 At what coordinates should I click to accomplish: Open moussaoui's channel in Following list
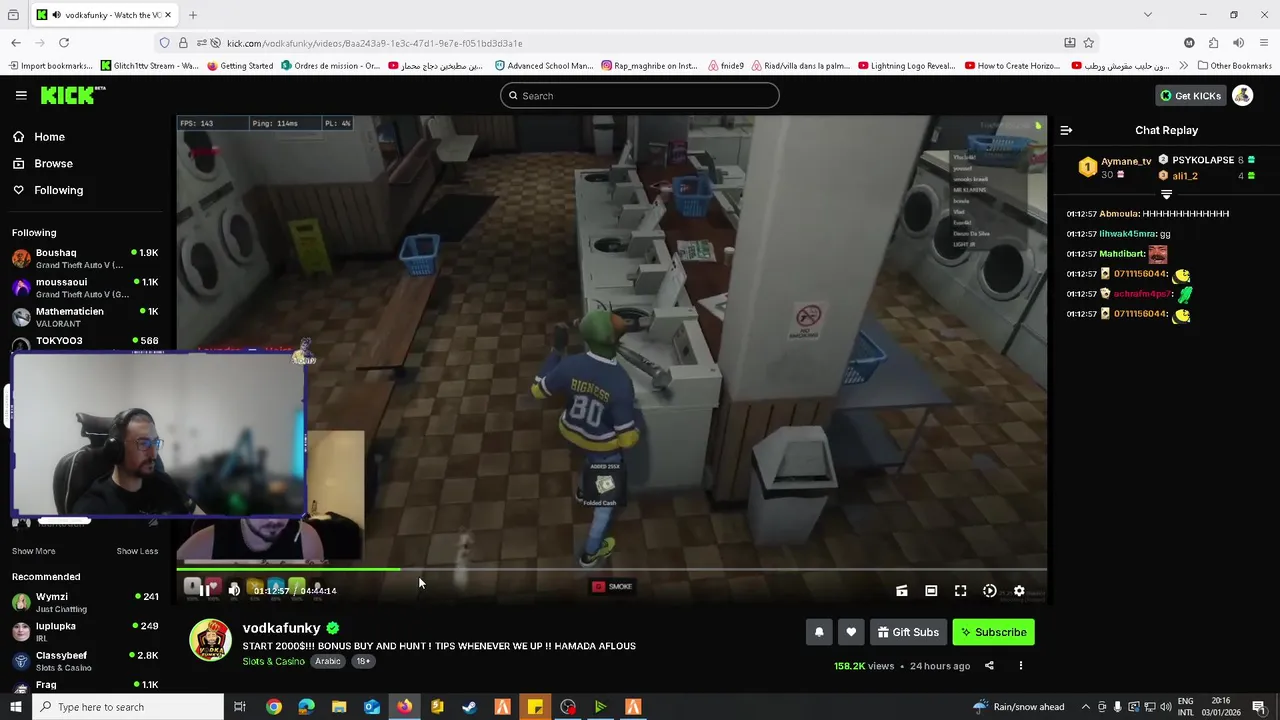pyautogui.click(x=85, y=287)
